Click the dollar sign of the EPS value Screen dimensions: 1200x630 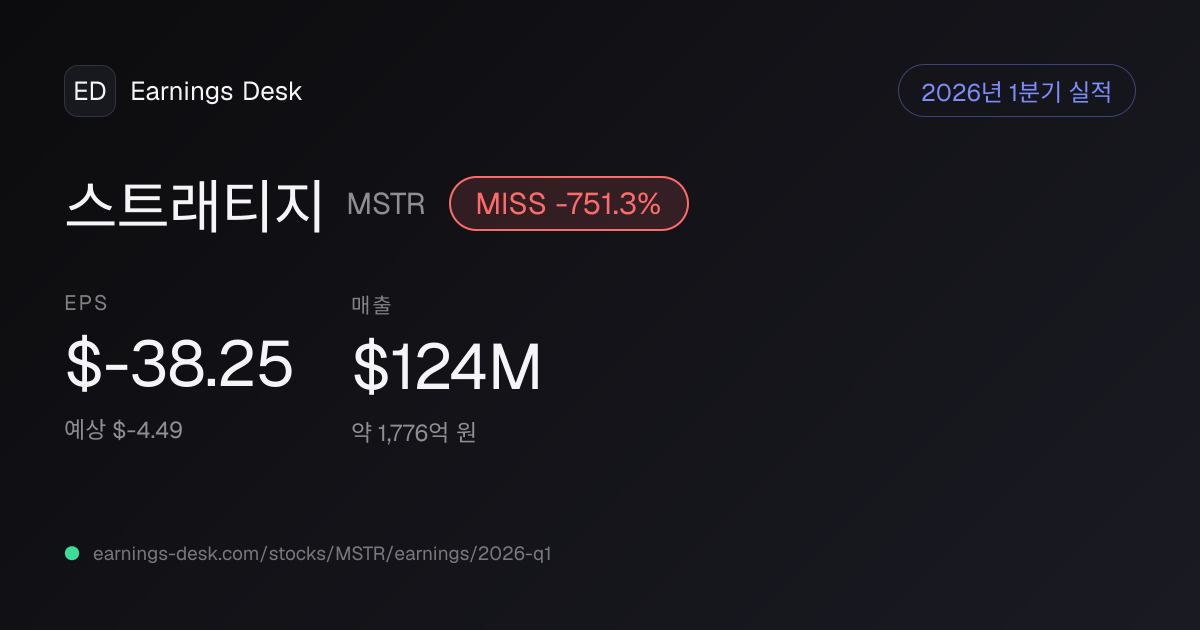[x=83, y=365]
